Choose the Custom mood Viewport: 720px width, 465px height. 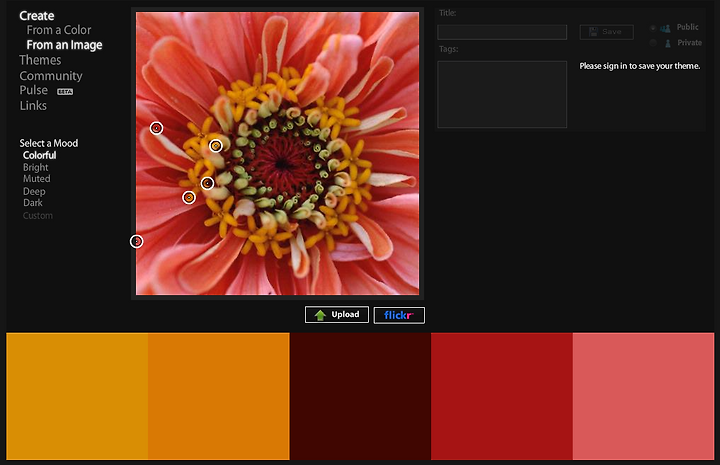38,216
